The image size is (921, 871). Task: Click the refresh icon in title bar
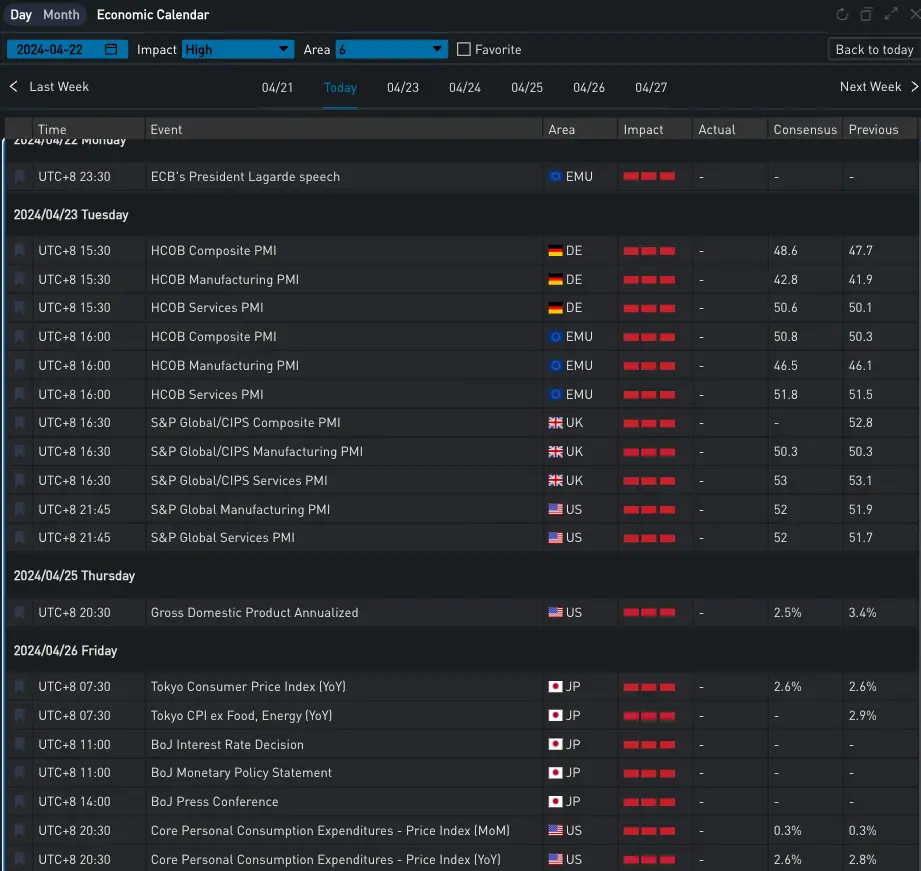pos(842,15)
